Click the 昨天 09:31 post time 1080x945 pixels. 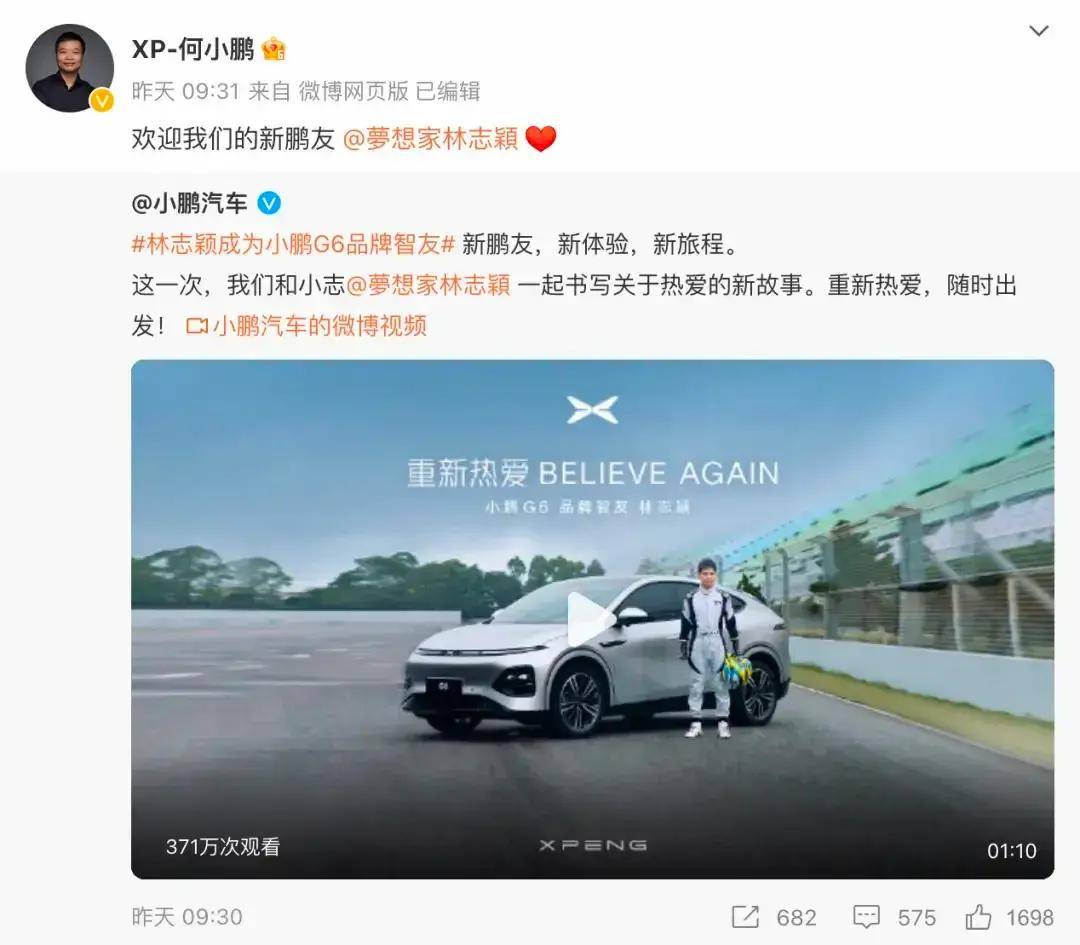coord(185,91)
